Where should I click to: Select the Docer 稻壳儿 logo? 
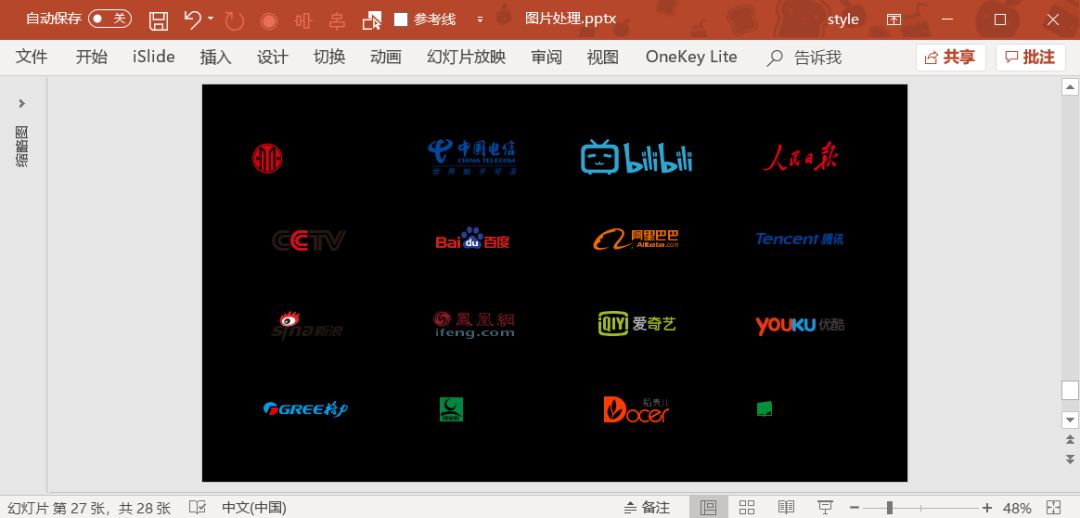636,408
